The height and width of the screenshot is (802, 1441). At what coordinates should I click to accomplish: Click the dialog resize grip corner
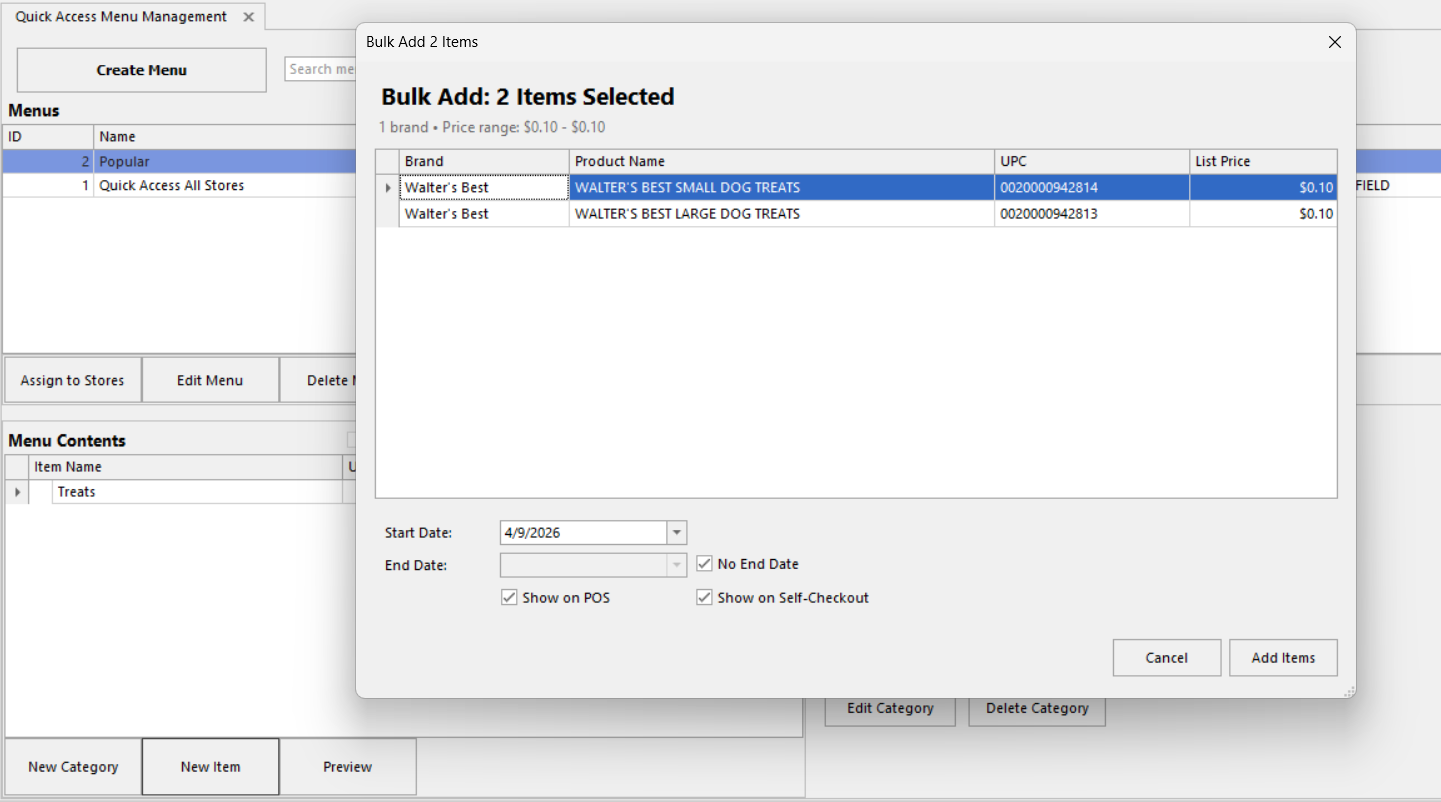[x=1349, y=691]
